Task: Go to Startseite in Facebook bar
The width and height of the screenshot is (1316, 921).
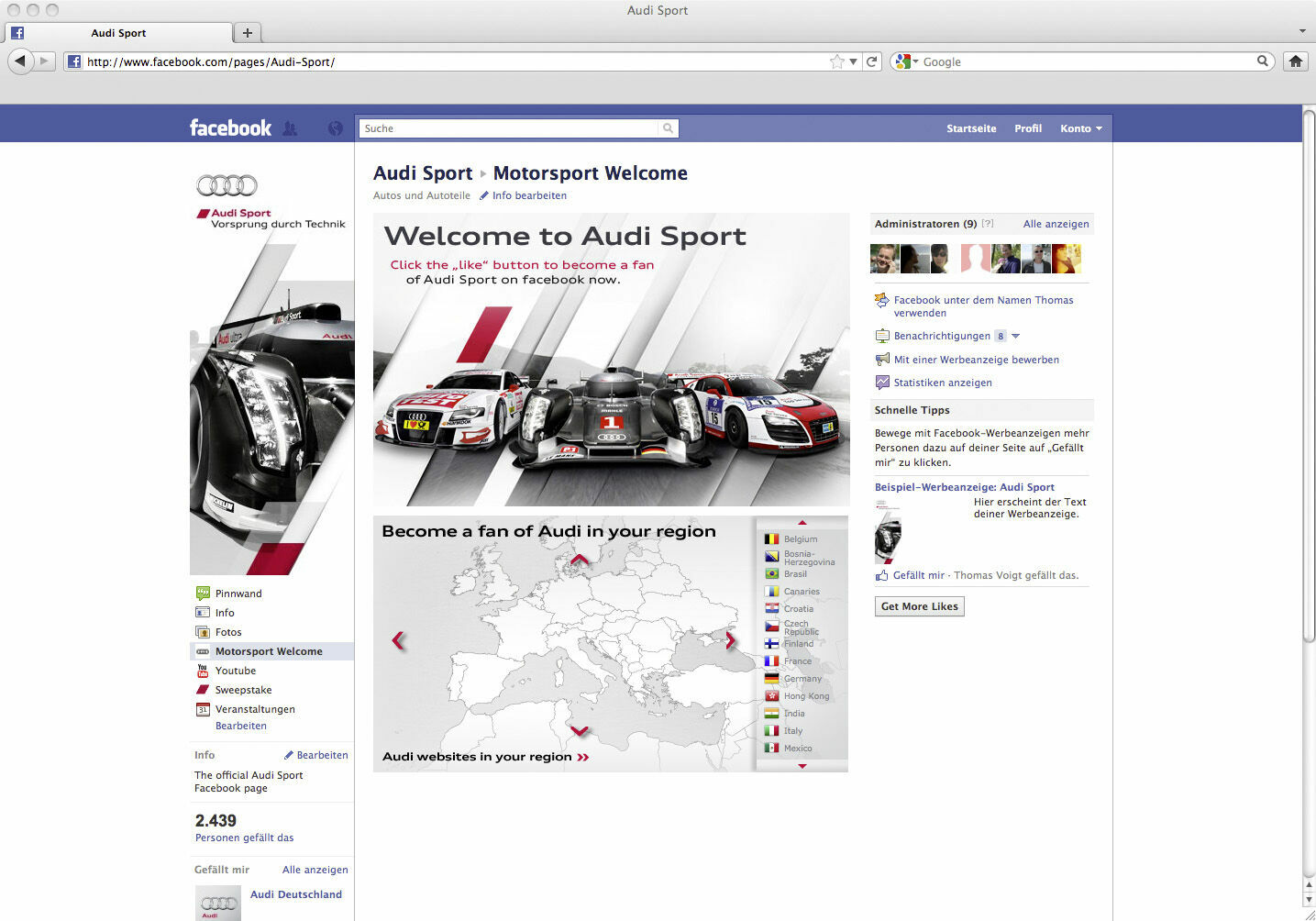Action: [971, 128]
